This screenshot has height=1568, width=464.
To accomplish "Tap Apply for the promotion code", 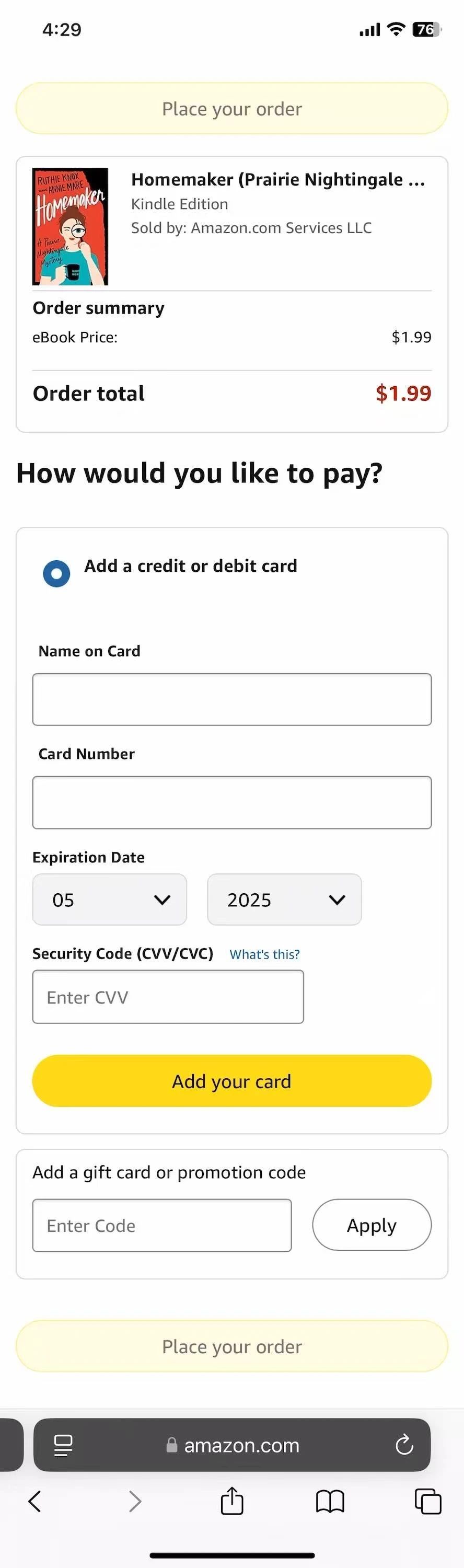I will point(372,1225).
